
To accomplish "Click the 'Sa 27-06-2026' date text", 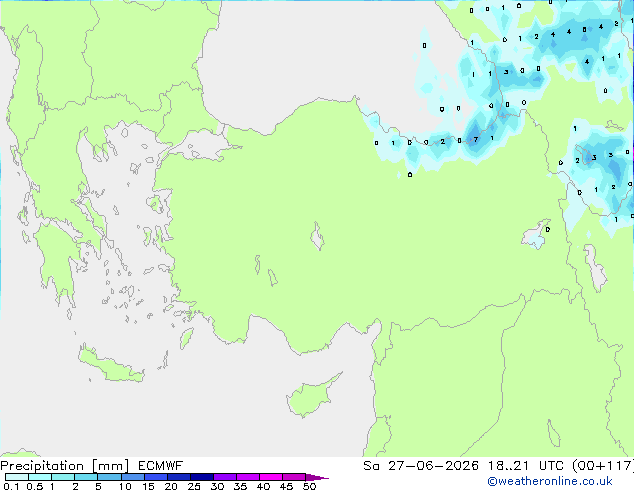I will click(x=421, y=466).
